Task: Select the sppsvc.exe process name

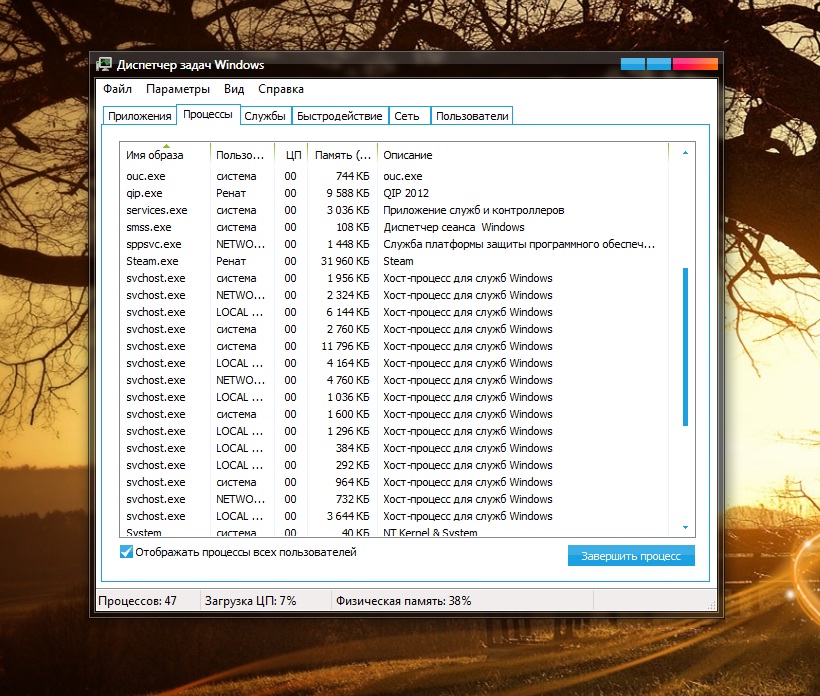Action: pos(154,244)
